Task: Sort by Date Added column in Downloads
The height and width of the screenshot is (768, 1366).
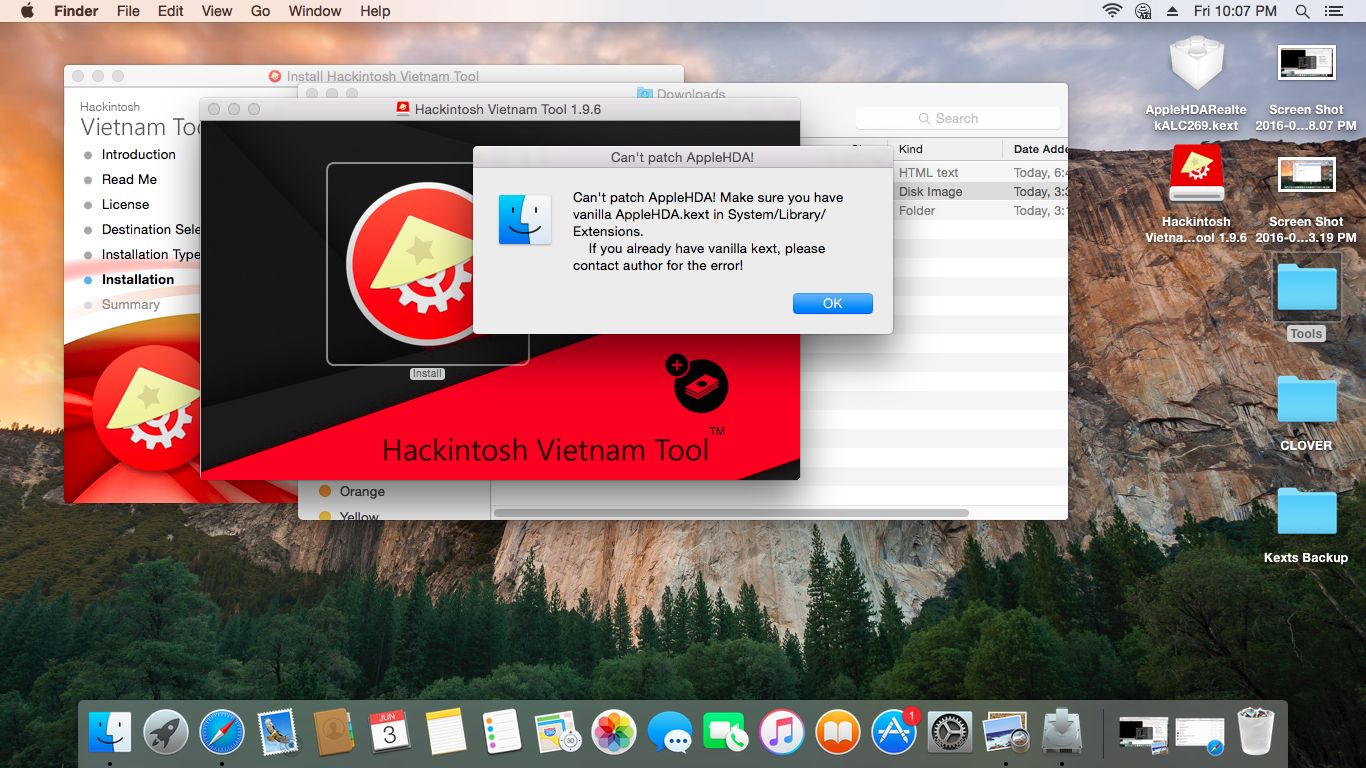Action: [x=1038, y=149]
